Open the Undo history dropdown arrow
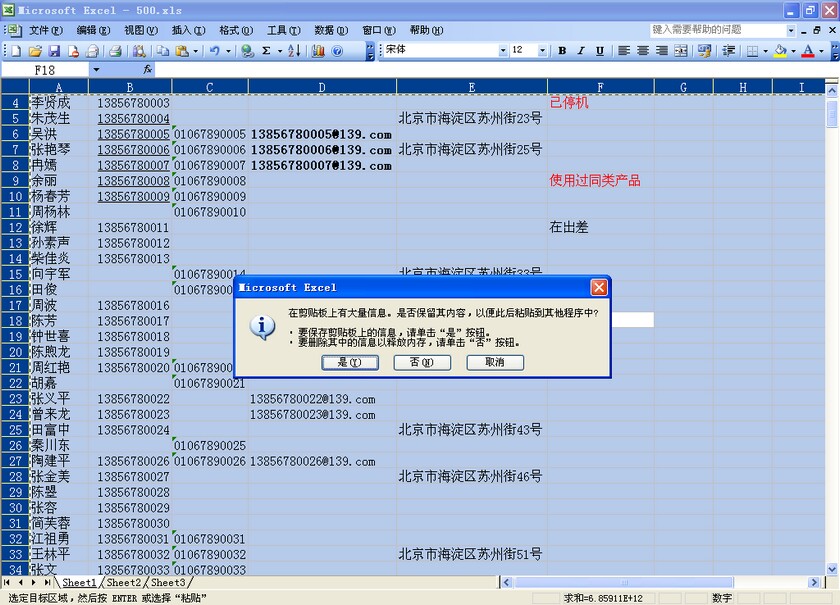 coord(228,51)
